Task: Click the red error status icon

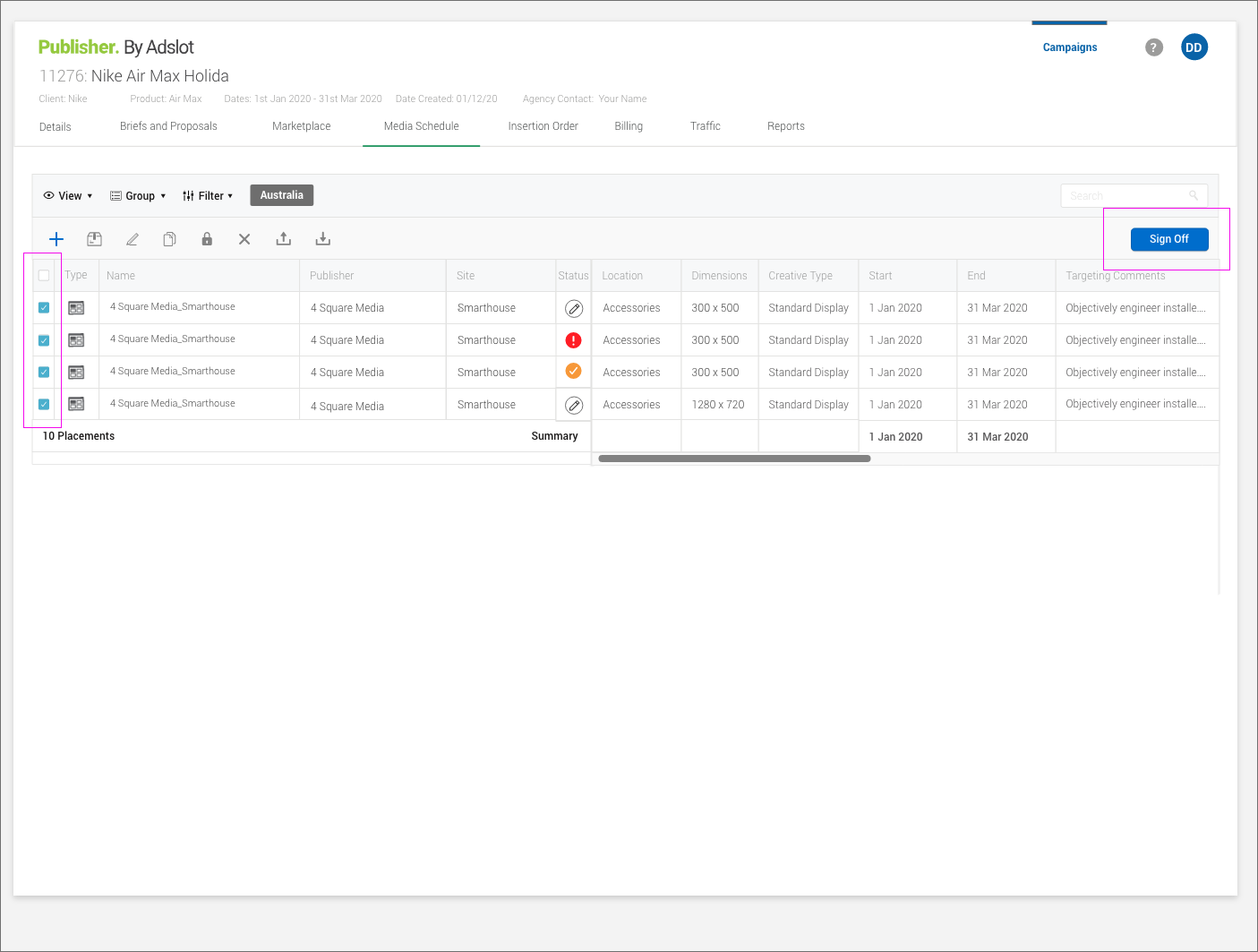Action: pyautogui.click(x=574, y=340)
